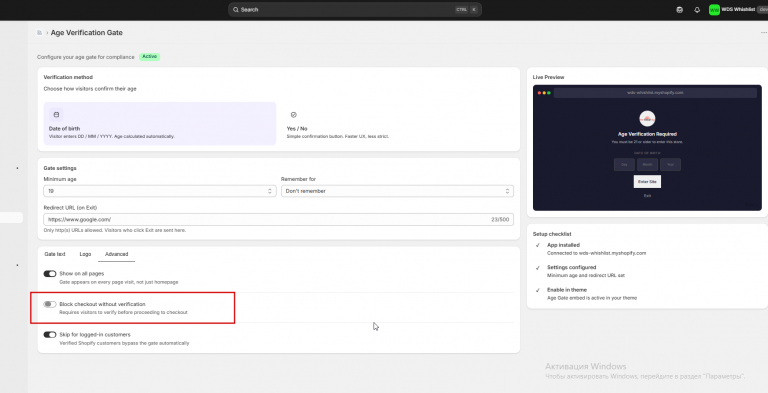Toggle Show on all pages switch

pos(50,274)
